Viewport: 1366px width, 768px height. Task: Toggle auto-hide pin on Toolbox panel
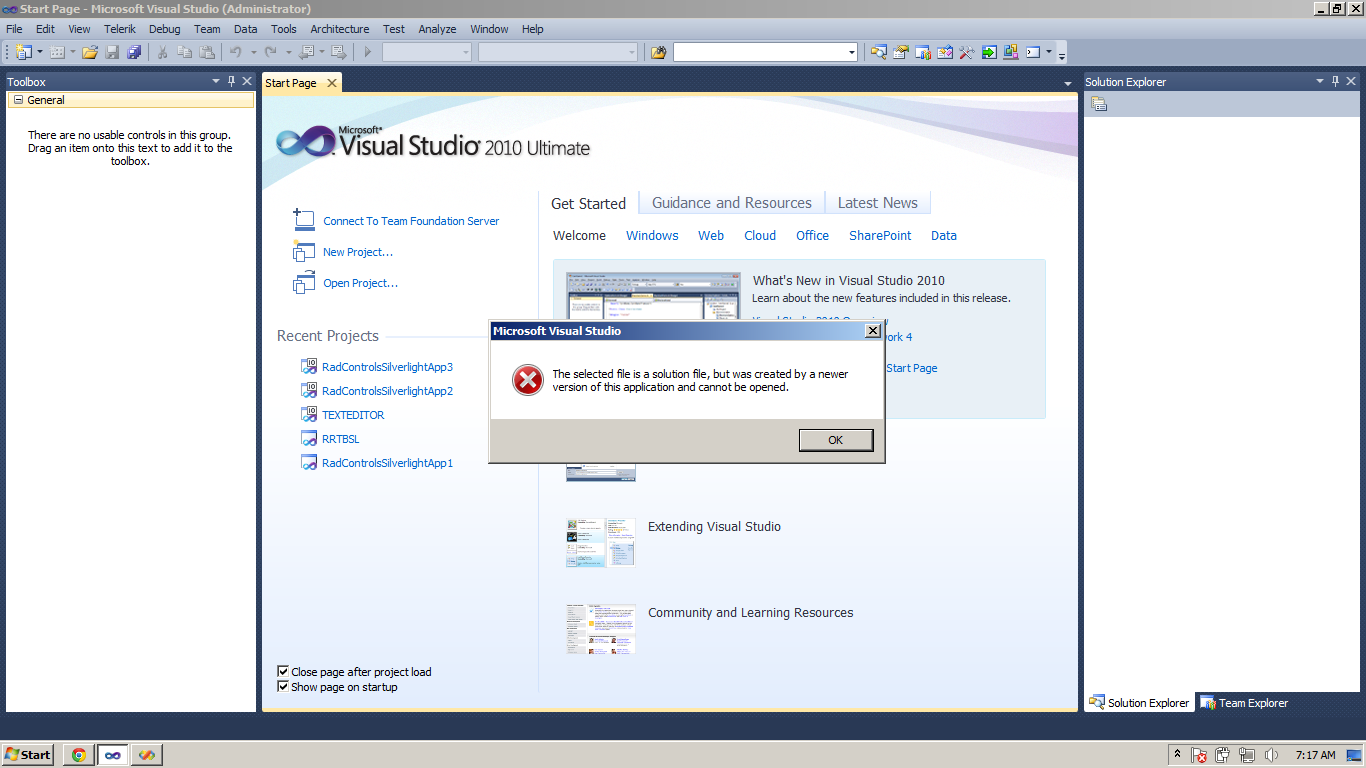232,81
